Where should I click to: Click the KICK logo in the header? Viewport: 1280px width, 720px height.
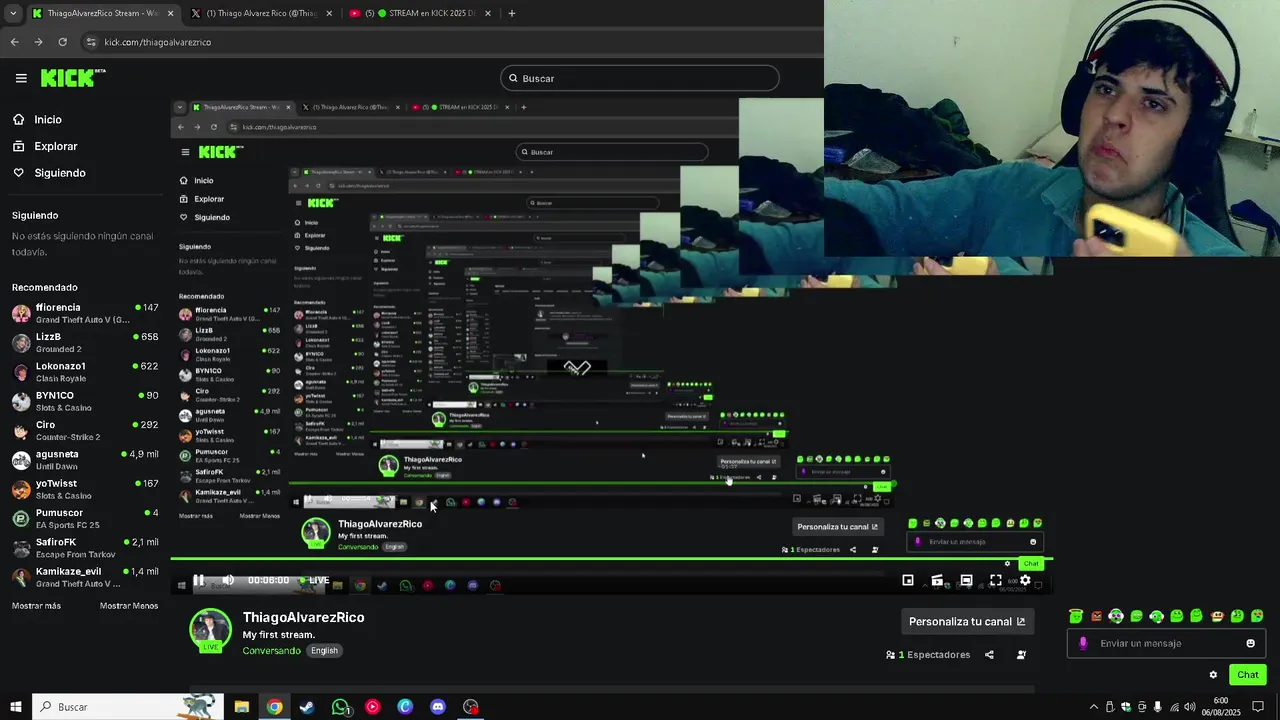(73, 78)
